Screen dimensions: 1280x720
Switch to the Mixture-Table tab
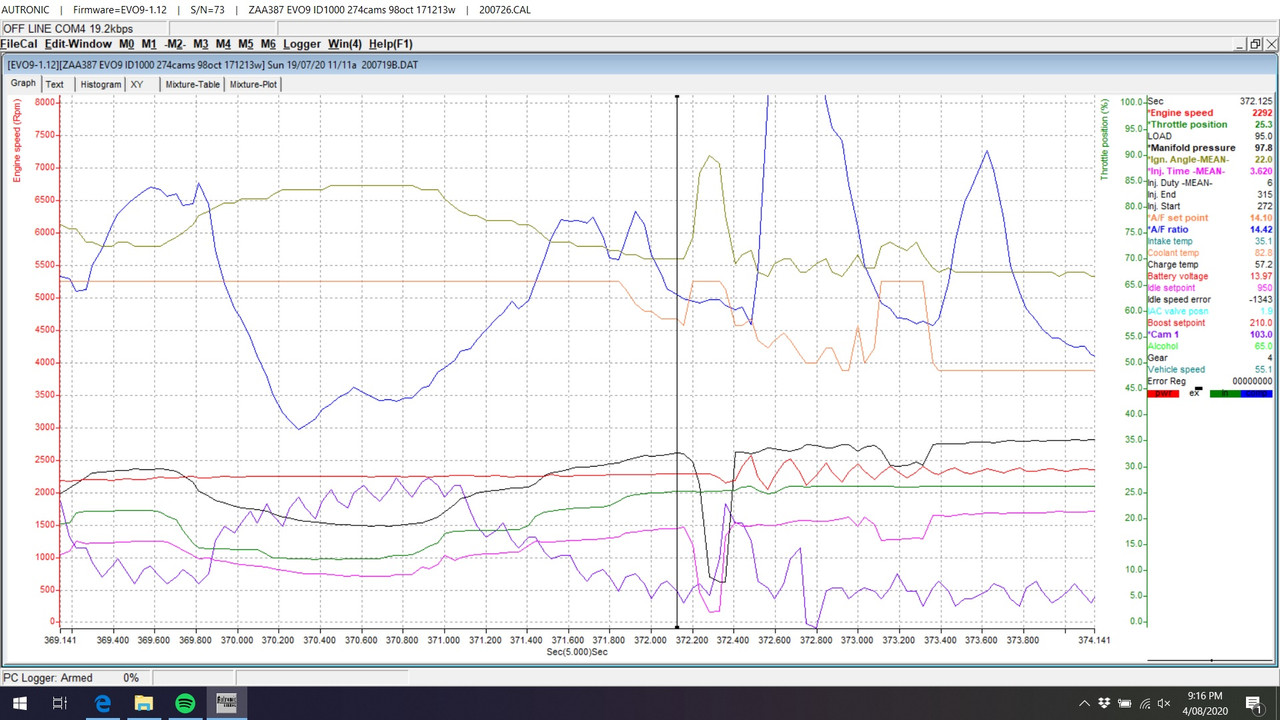click(193, 84)
